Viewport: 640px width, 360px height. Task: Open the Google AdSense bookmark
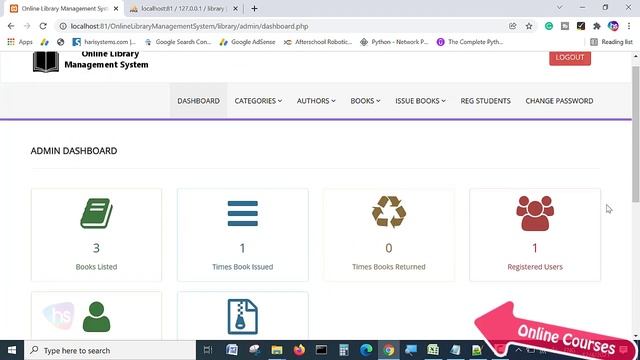247,42
